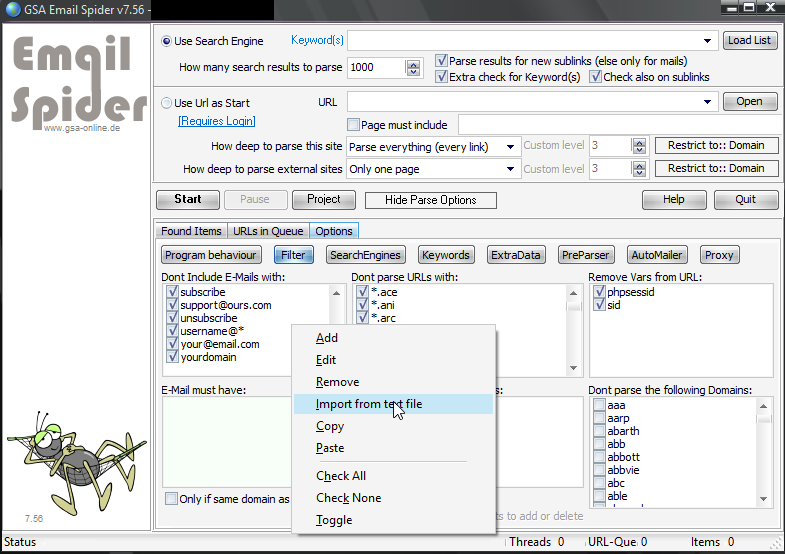
Task: Open How deep to parse this site dropdown
Action: tap(510, 147)
